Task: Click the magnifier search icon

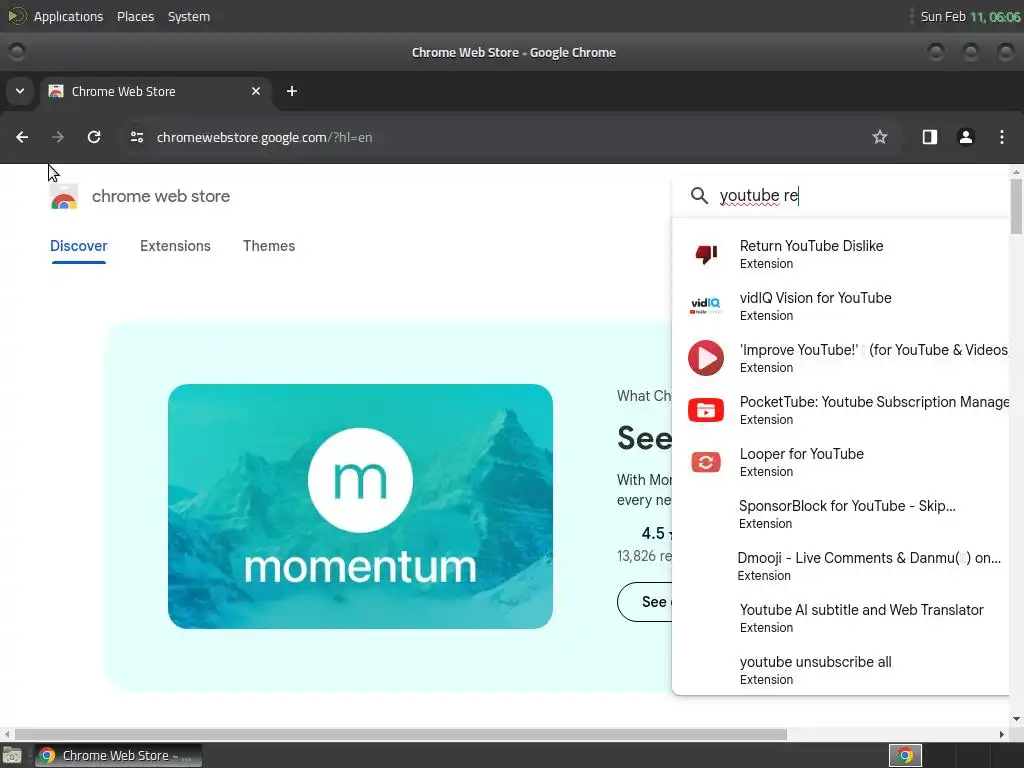Action: point(699,195)
